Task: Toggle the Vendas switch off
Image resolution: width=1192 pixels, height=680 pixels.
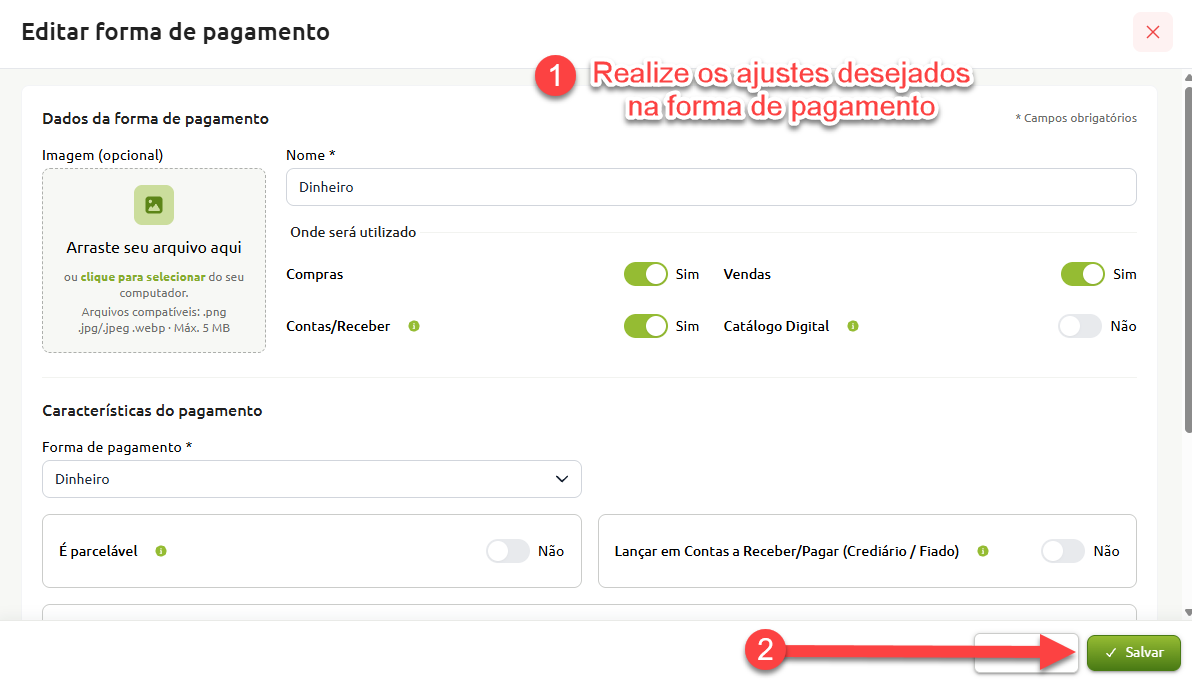Action: (x=1083, y=274)
